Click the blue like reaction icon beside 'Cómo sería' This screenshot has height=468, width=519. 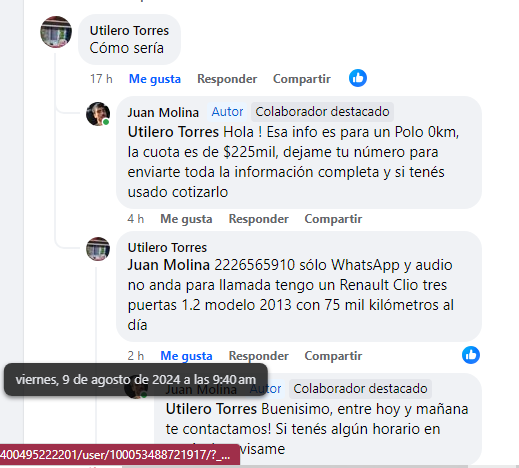tap(358, 78)
